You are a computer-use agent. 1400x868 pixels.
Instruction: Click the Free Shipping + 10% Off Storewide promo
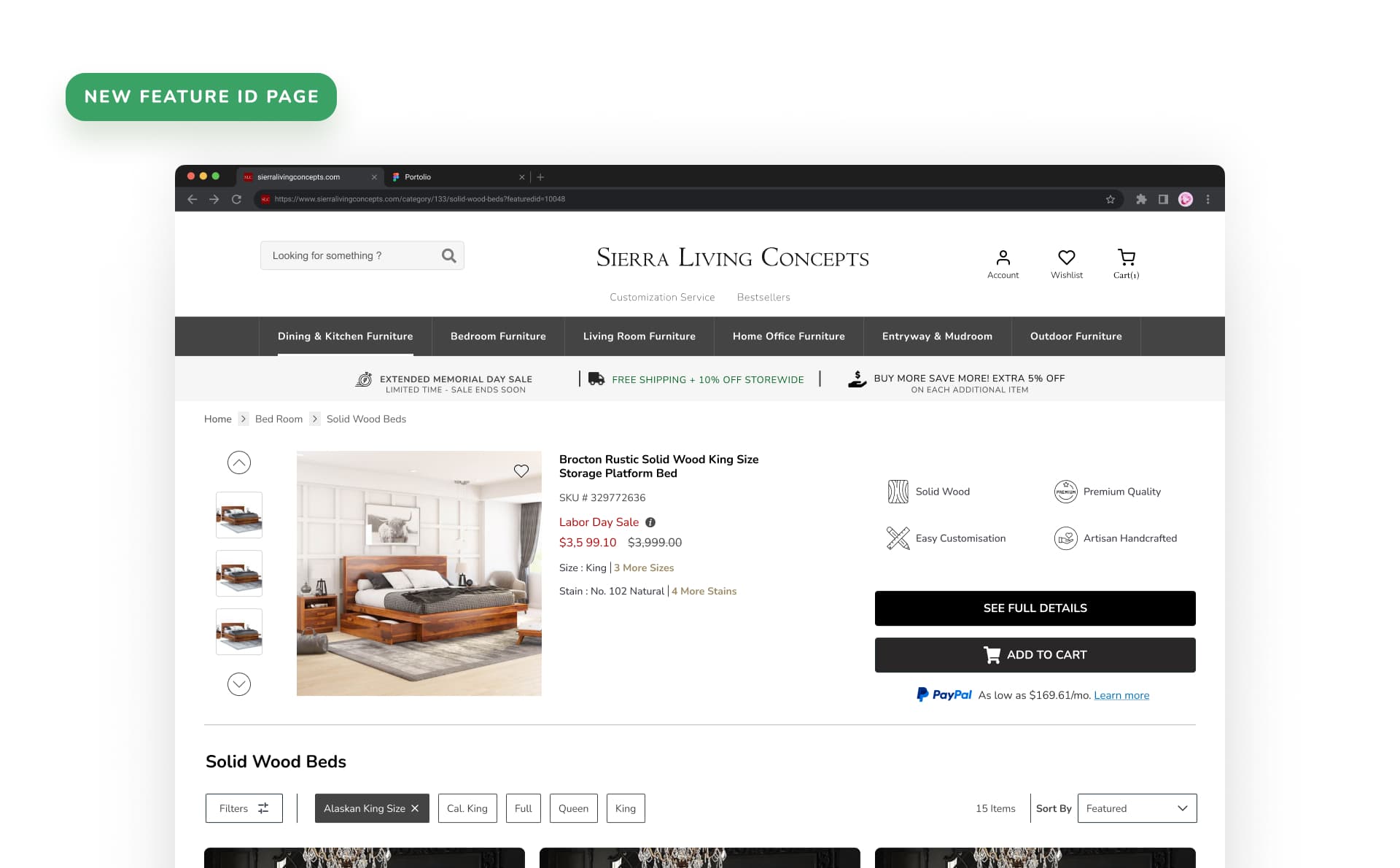(x=696, y=379)
